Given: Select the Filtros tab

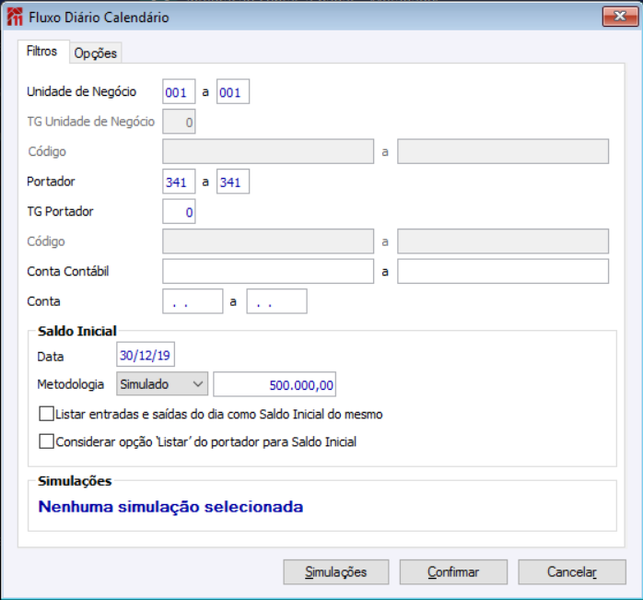Looking at the screenshot, I should point(42,51).
